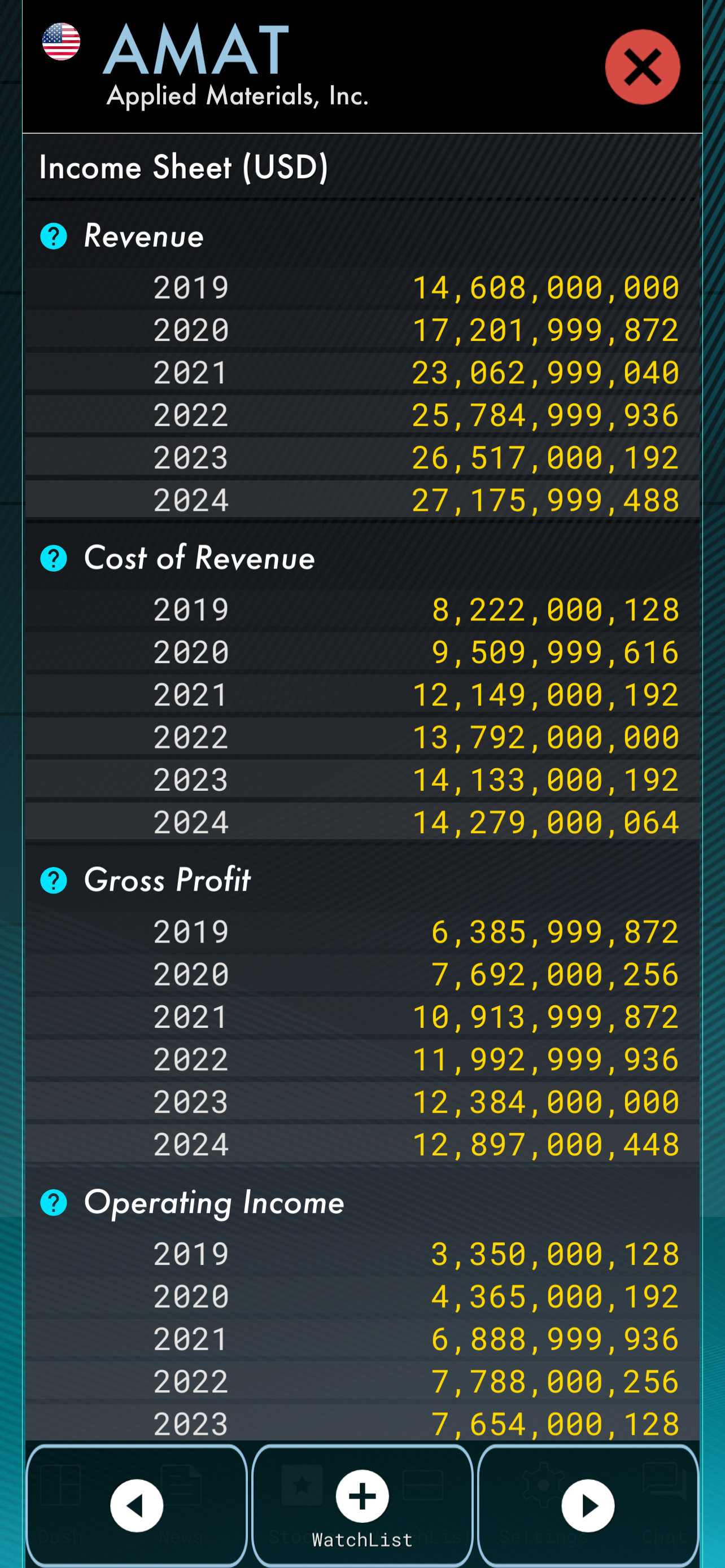Close the AMAT stock detail panel
The width and height of the screenshot is (725, 1568).
click(642, 67)
